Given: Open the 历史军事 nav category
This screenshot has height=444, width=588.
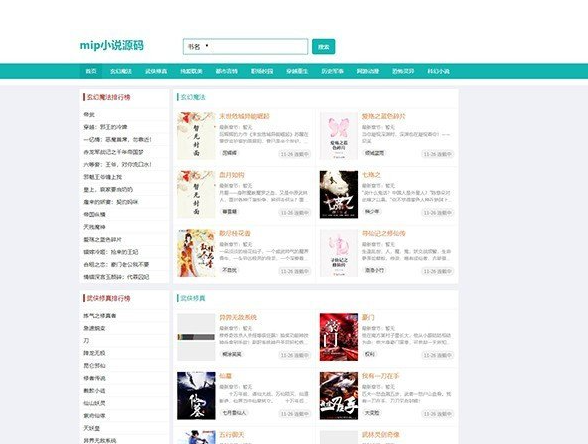Looking at the screenshot, I should [x=332, y=71].
